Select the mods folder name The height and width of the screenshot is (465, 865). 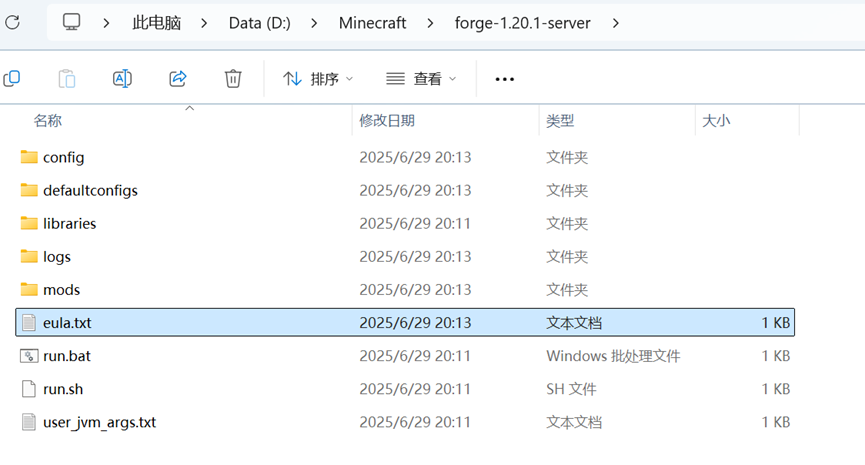click(x=61, y=290)
